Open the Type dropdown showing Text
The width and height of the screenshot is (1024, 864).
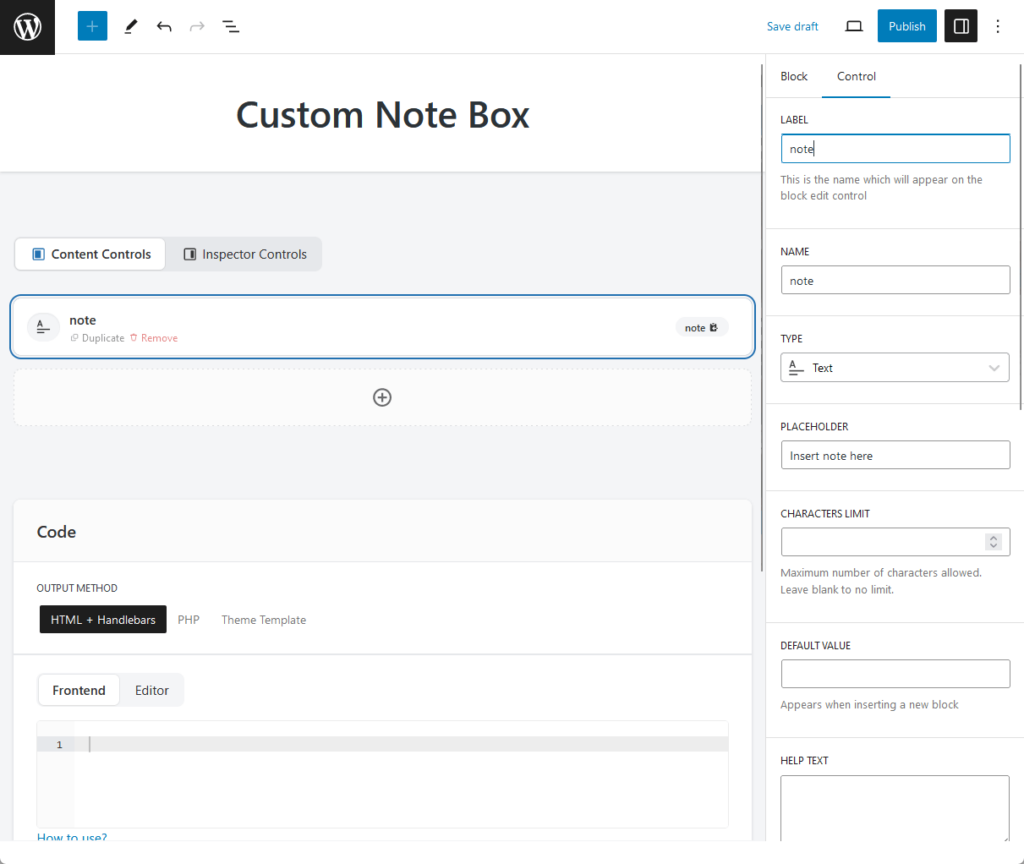click(895, 368)
